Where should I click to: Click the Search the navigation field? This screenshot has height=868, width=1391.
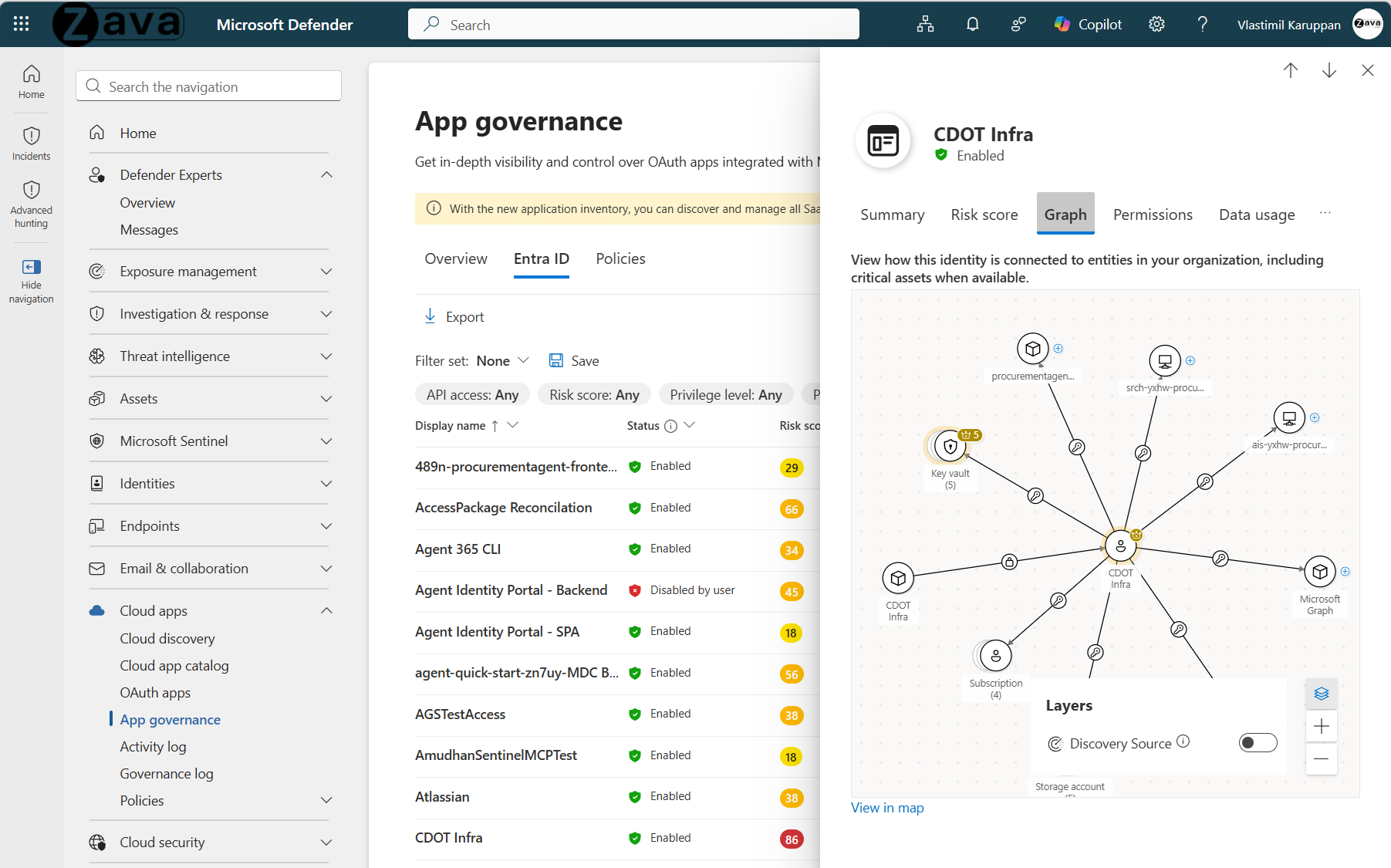208,86
